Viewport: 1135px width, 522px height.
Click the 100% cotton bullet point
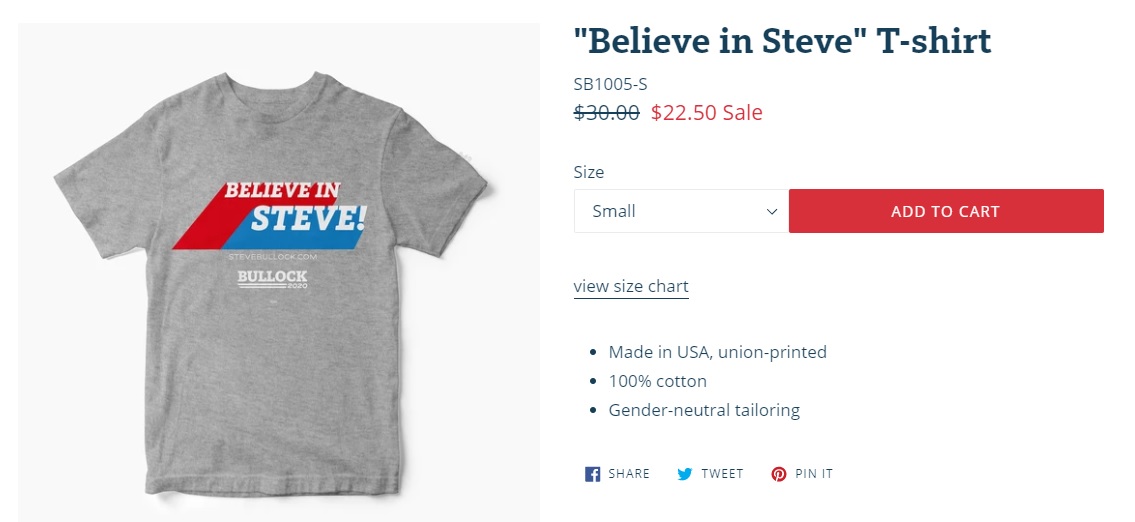(657, 381)
